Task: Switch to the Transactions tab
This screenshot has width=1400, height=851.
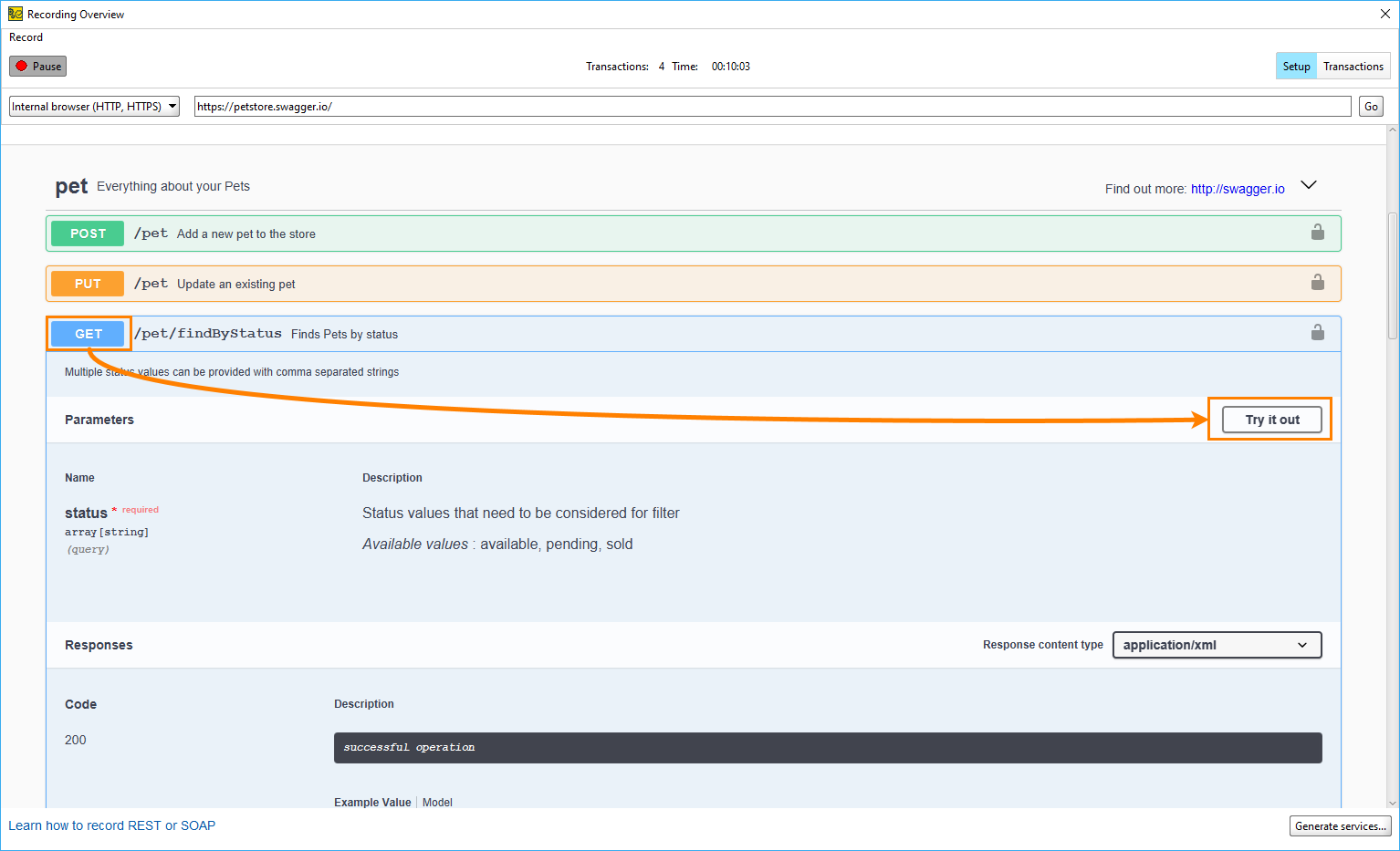Action: pyautogui.click(x=1353, y=66)
